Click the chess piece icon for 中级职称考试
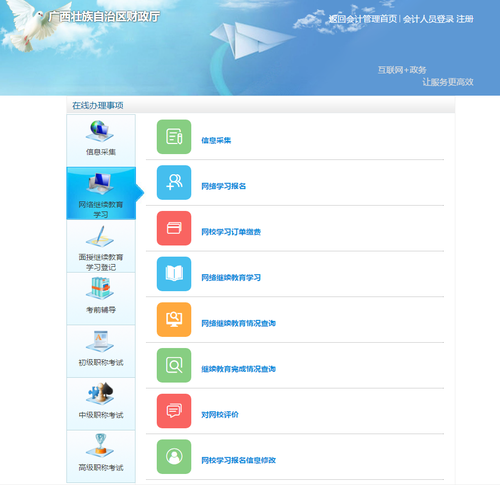The width and height of the screenshot is (500, 485). click(100, 394)
